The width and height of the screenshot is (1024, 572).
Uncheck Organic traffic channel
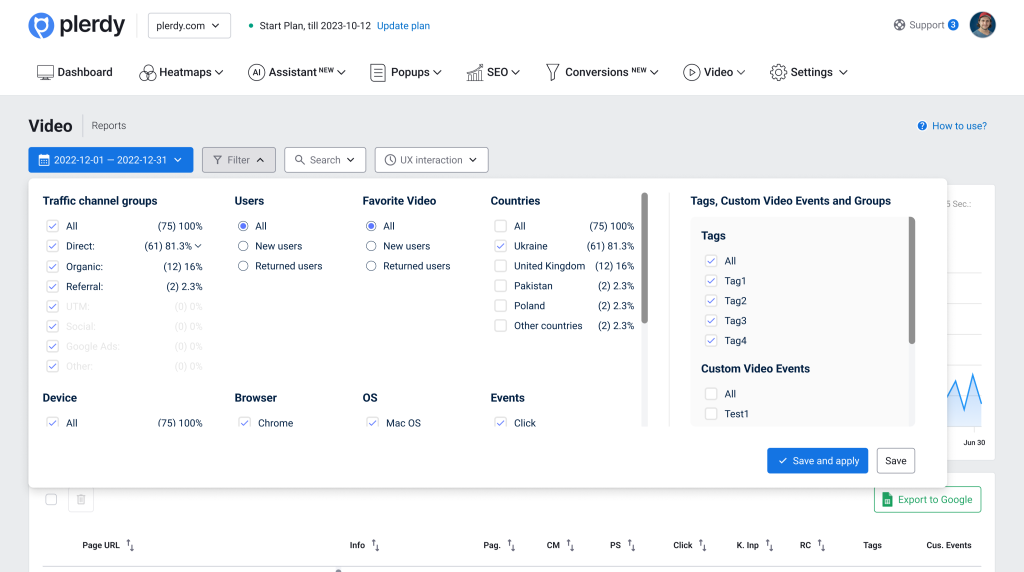click(x=53, y=266)
